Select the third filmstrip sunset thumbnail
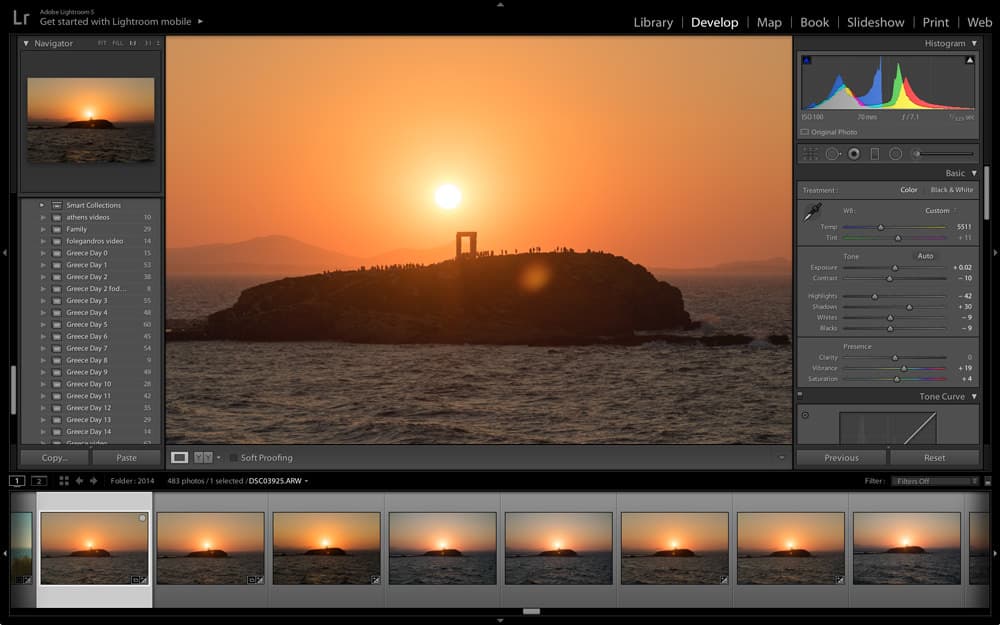1000x625 pixels. [327, 548]
